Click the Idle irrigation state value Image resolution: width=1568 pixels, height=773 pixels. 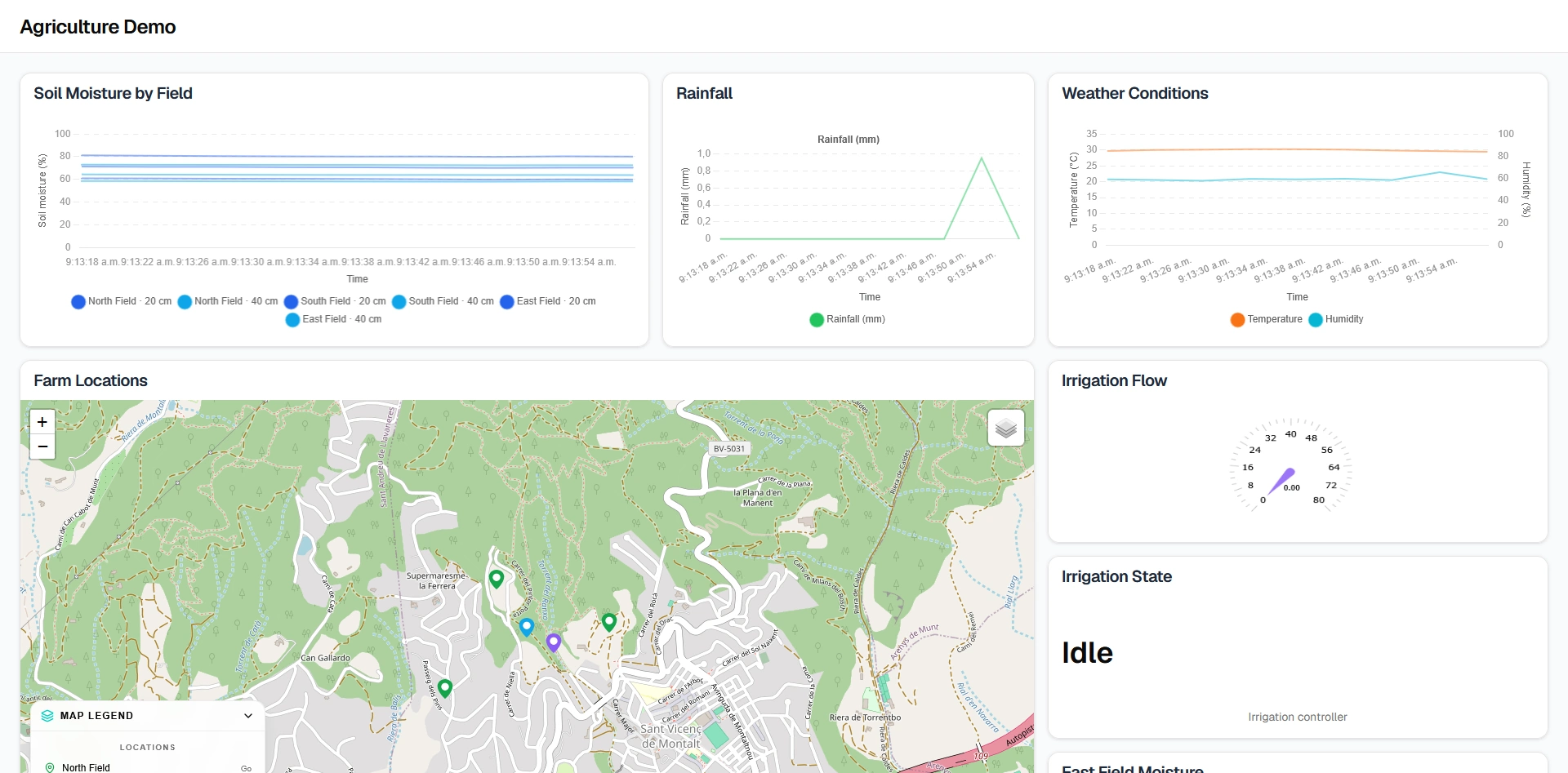coord(1087,652)
